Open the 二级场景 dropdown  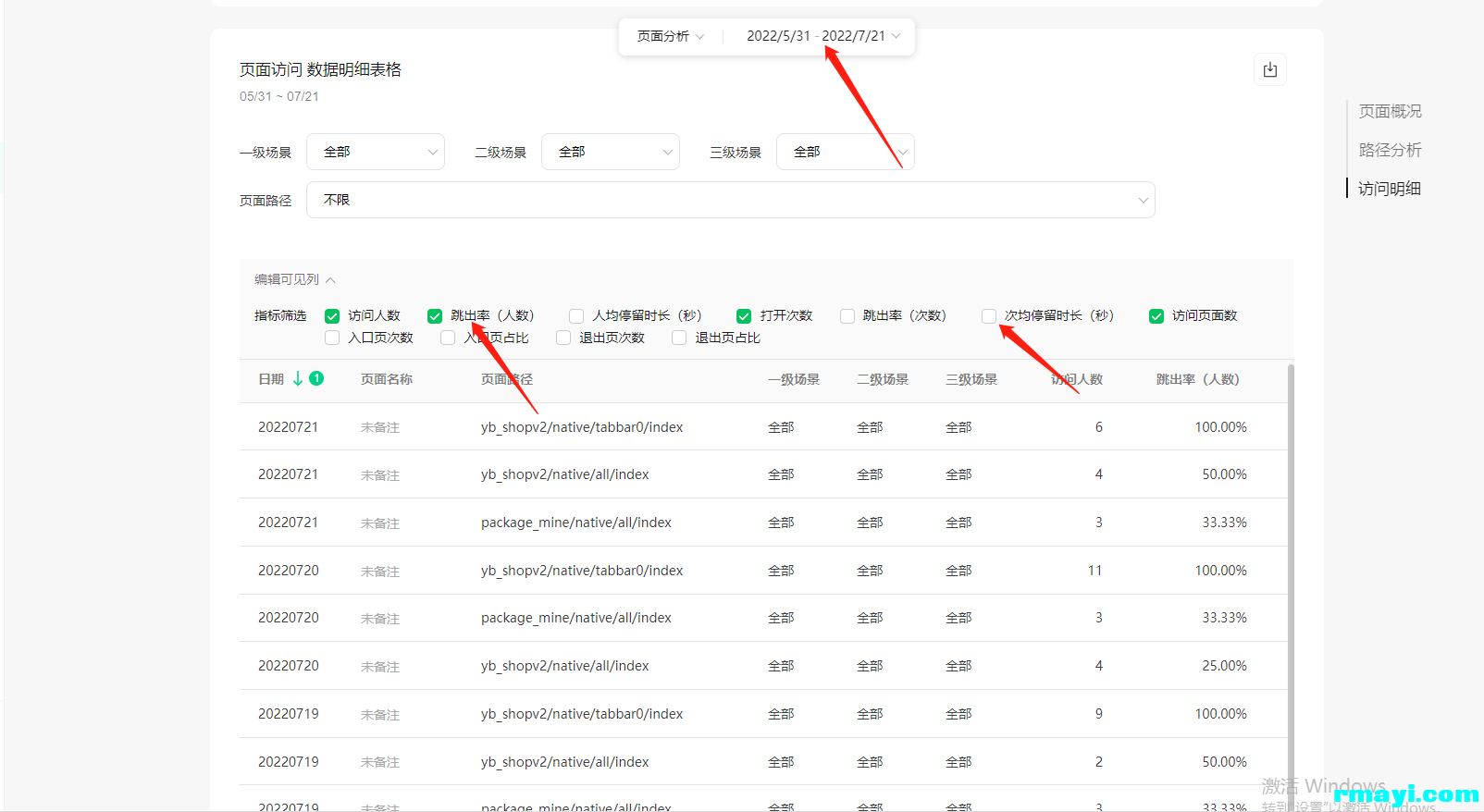click(611, 152)
